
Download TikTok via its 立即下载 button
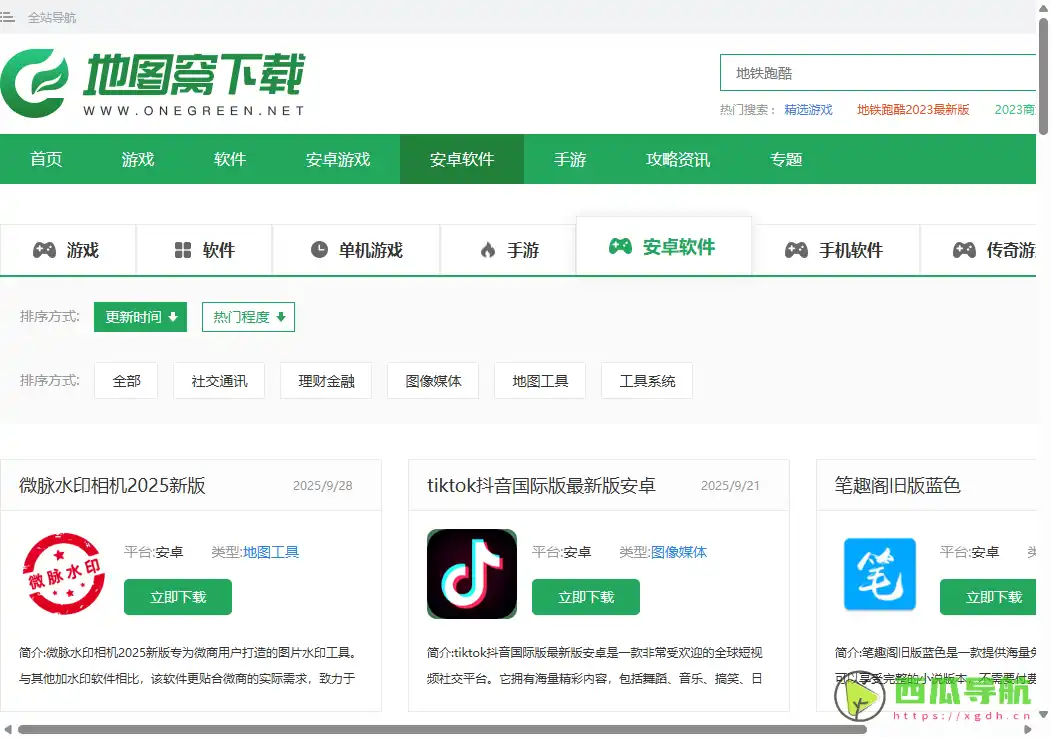point(586,597)
